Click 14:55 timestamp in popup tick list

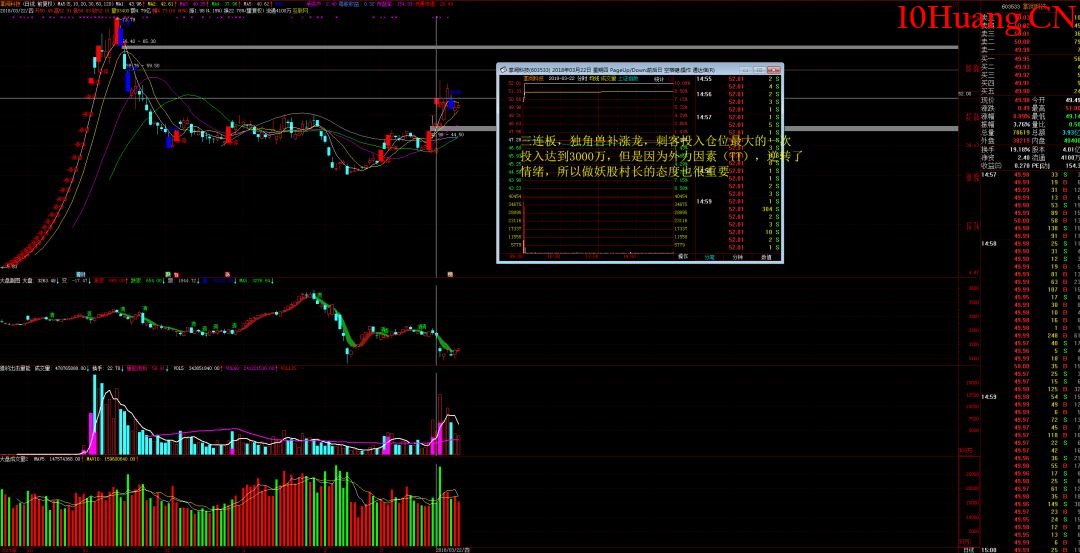coord(704,79)
